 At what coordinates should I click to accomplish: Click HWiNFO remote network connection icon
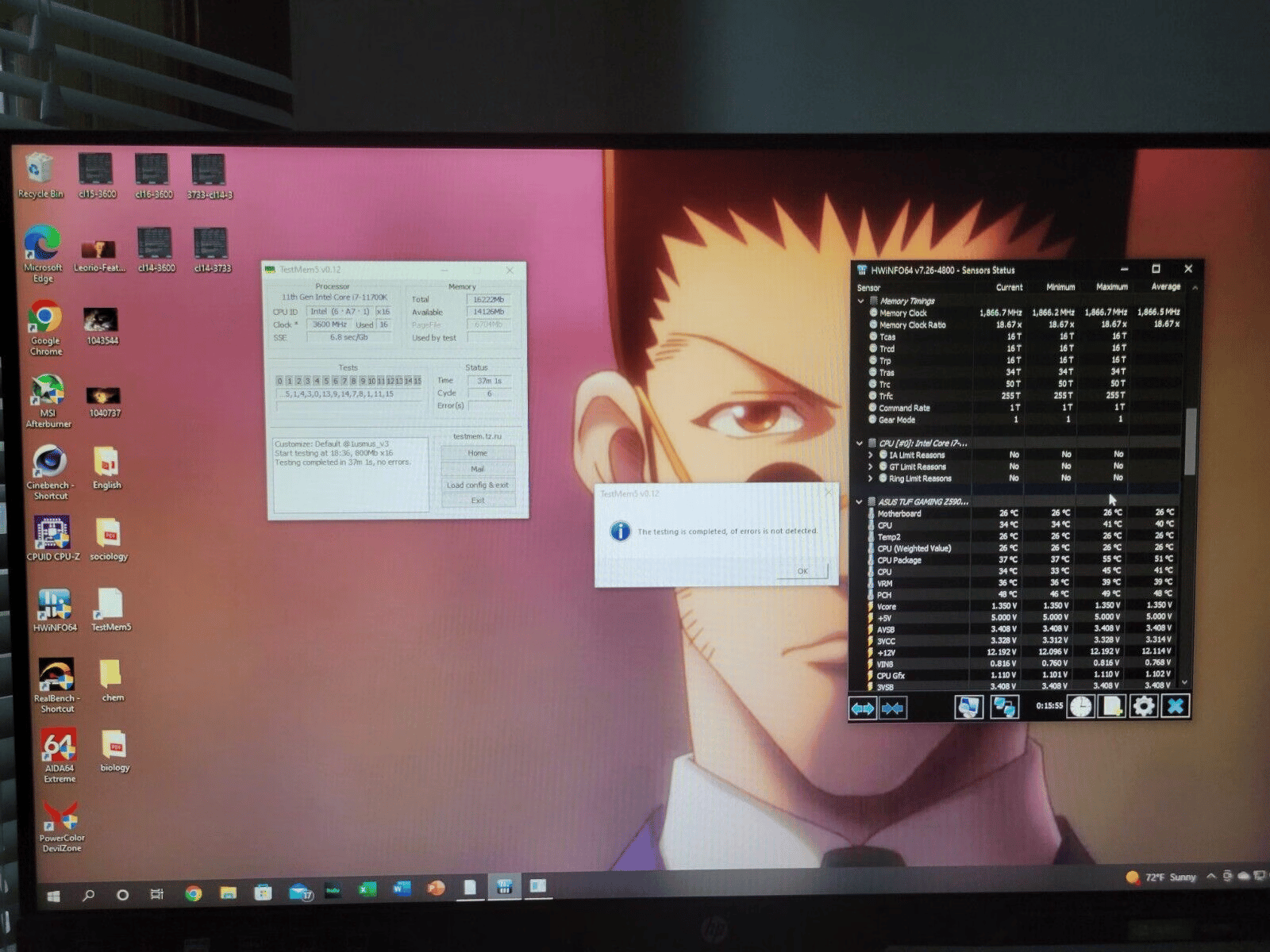[1004, 707]
